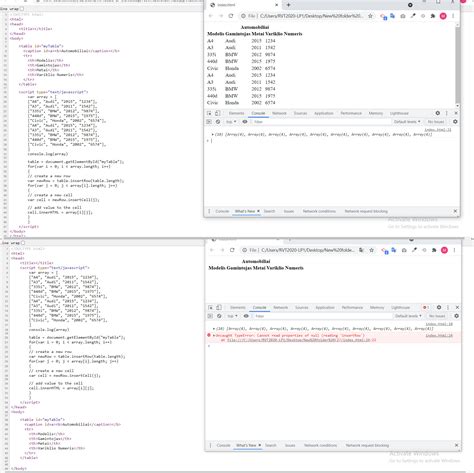Toggle device toolbar in the upper DevTools

coord(218,113)
